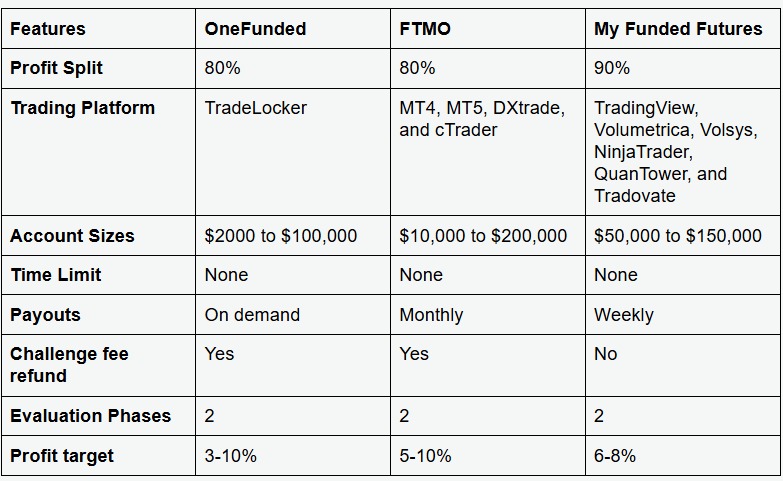Click the $2000 to $100,000 cell
The width and height of the screenshot is (783, 481).
click(280, 236)
